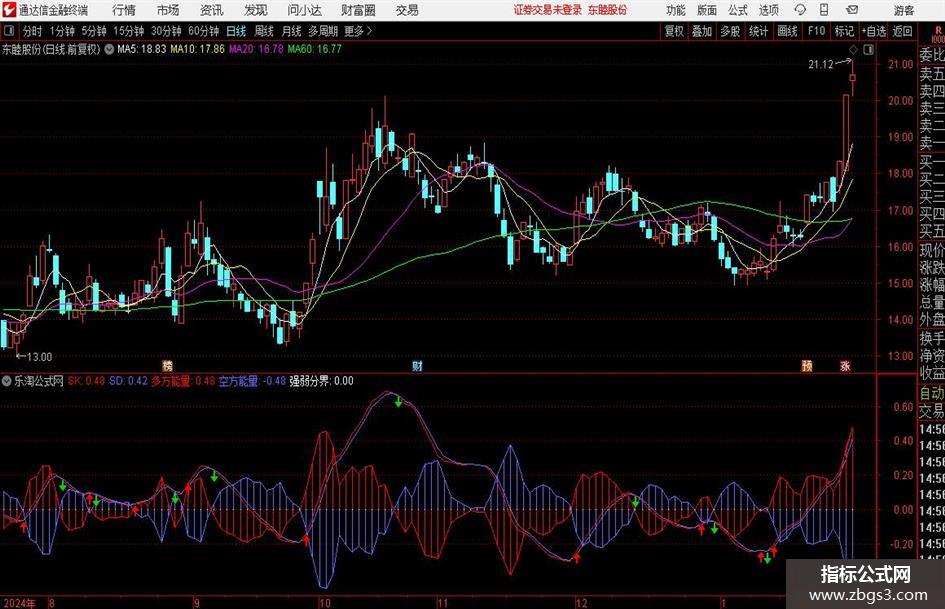945x609 pixels.
Task: Click the 游客 guest account label
Action: (904, 10)
